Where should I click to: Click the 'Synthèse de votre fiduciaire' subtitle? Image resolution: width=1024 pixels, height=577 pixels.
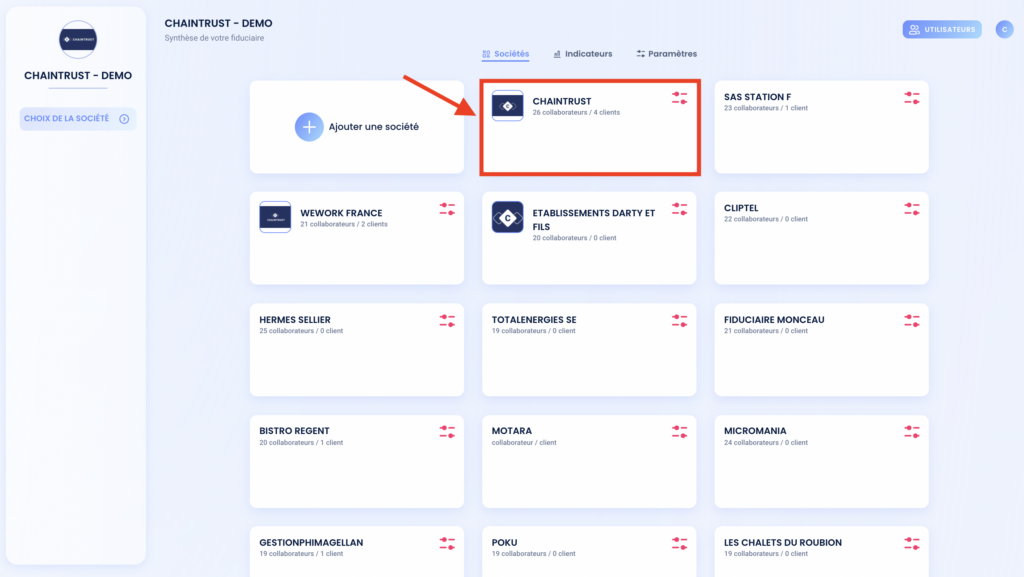tap(214, 38)
